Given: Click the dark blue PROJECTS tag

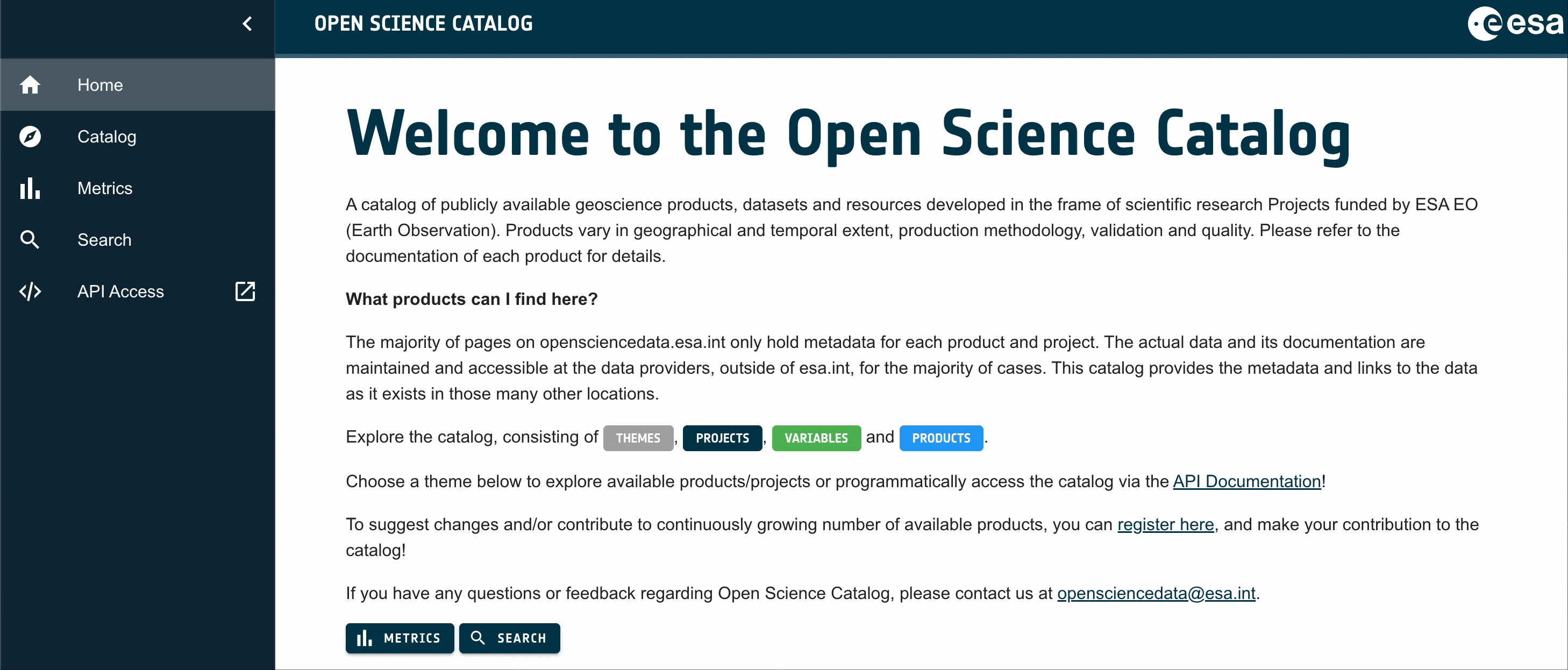Looking at the screenshot, I should pyautogui.click(x=722, y=438).
